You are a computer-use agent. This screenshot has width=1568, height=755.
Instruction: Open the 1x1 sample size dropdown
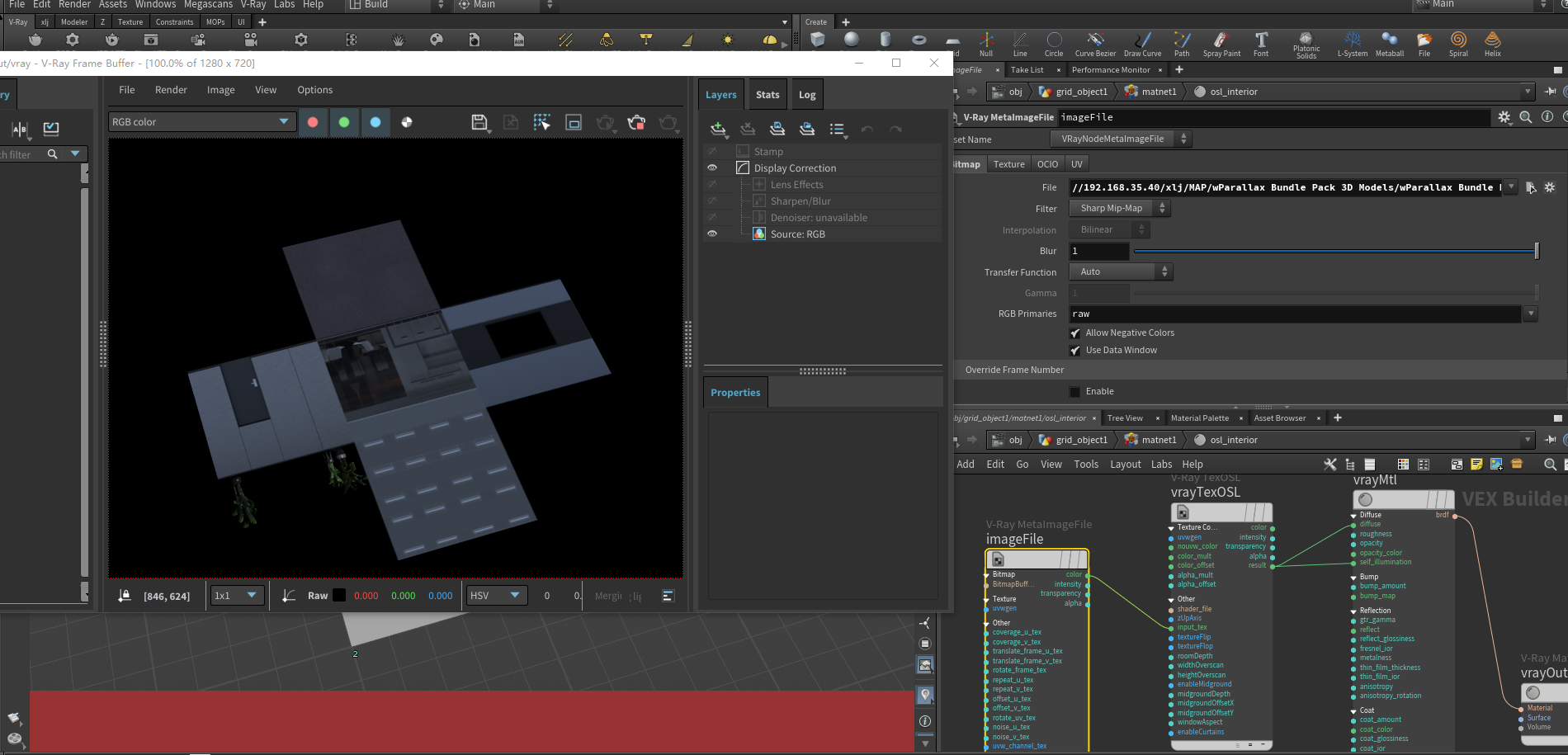click(237, 595)
